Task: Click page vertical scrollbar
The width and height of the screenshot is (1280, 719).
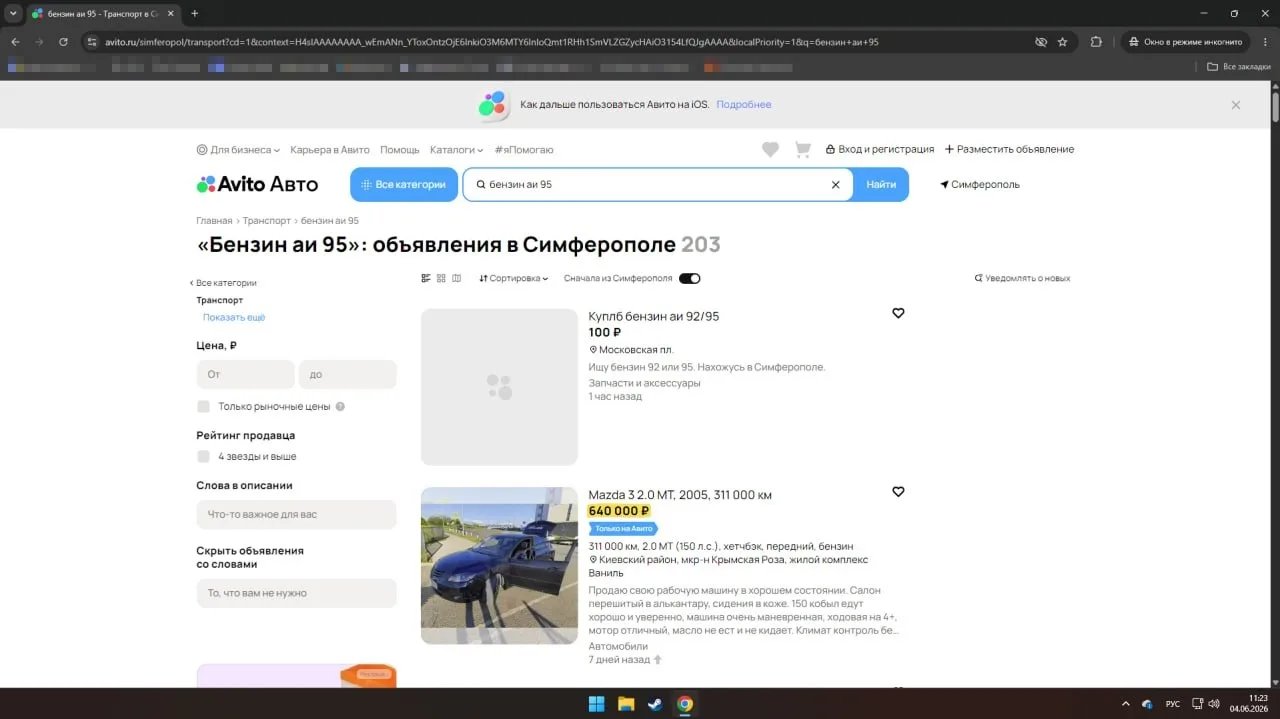Action: tap(1275, 105)
